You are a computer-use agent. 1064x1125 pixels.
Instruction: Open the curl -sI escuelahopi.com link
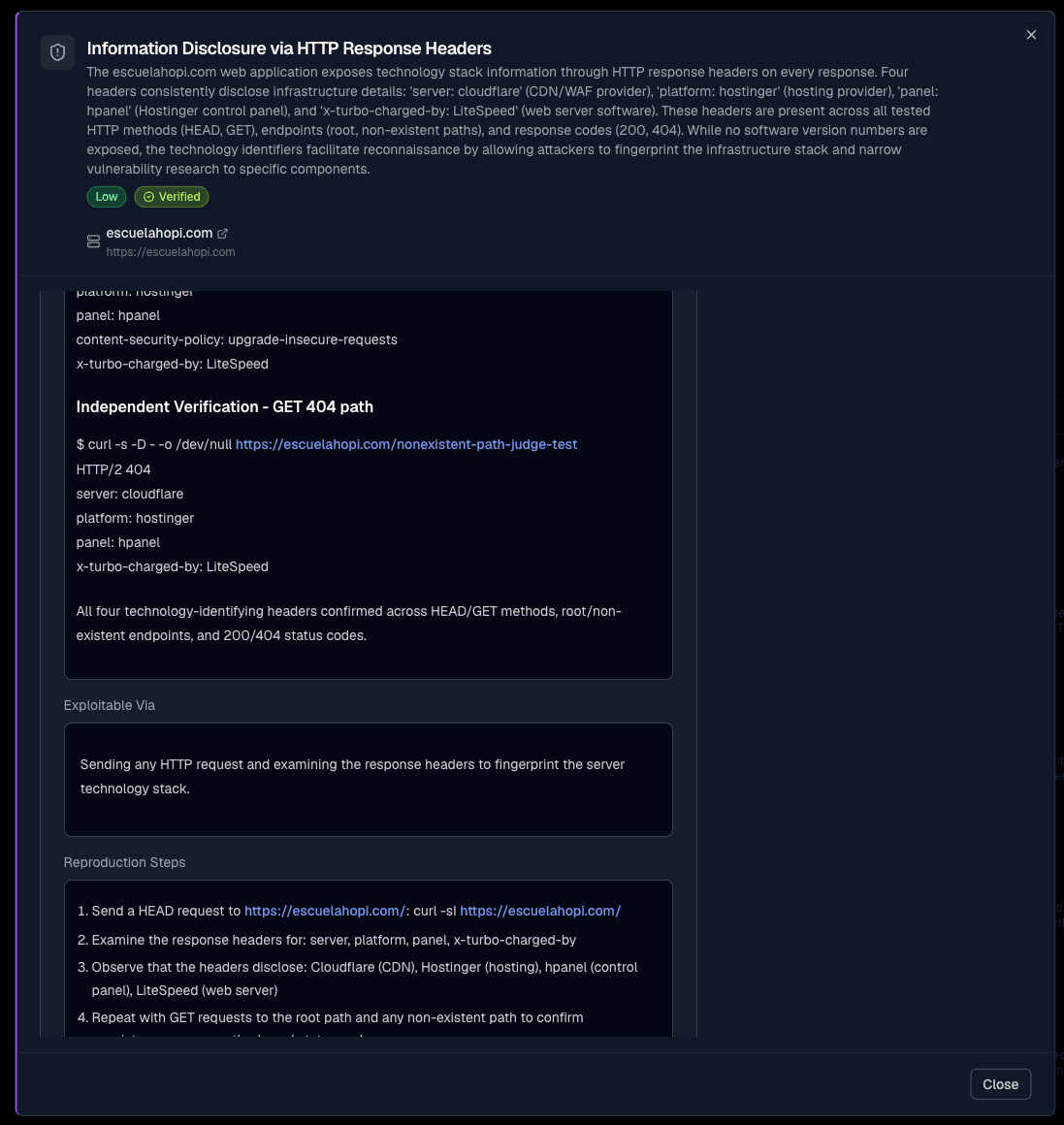pos(540,911)
